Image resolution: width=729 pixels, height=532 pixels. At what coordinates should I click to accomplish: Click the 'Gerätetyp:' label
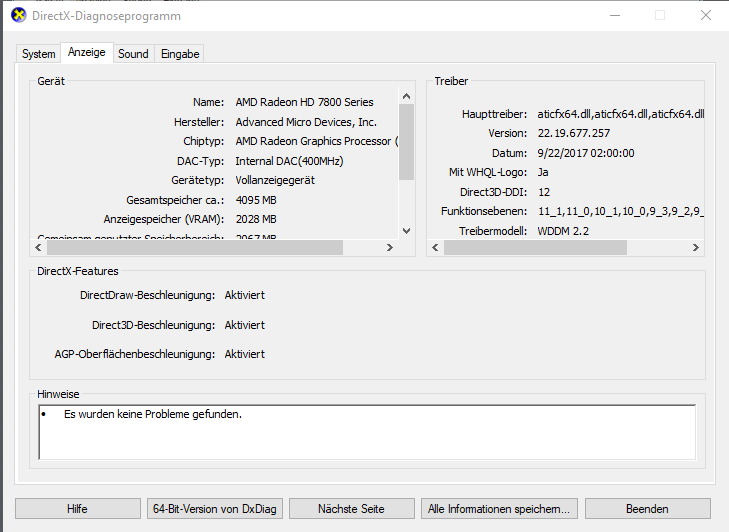coord(198,180)
